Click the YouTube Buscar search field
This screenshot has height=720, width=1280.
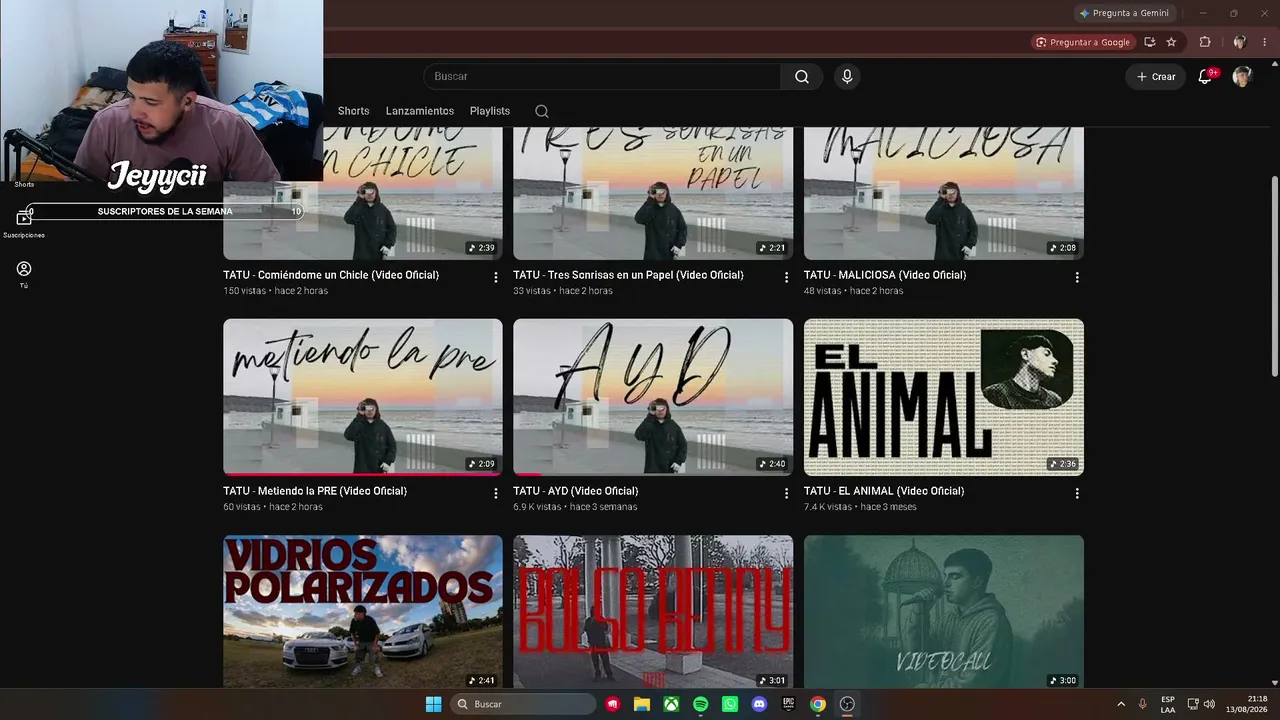602,77
